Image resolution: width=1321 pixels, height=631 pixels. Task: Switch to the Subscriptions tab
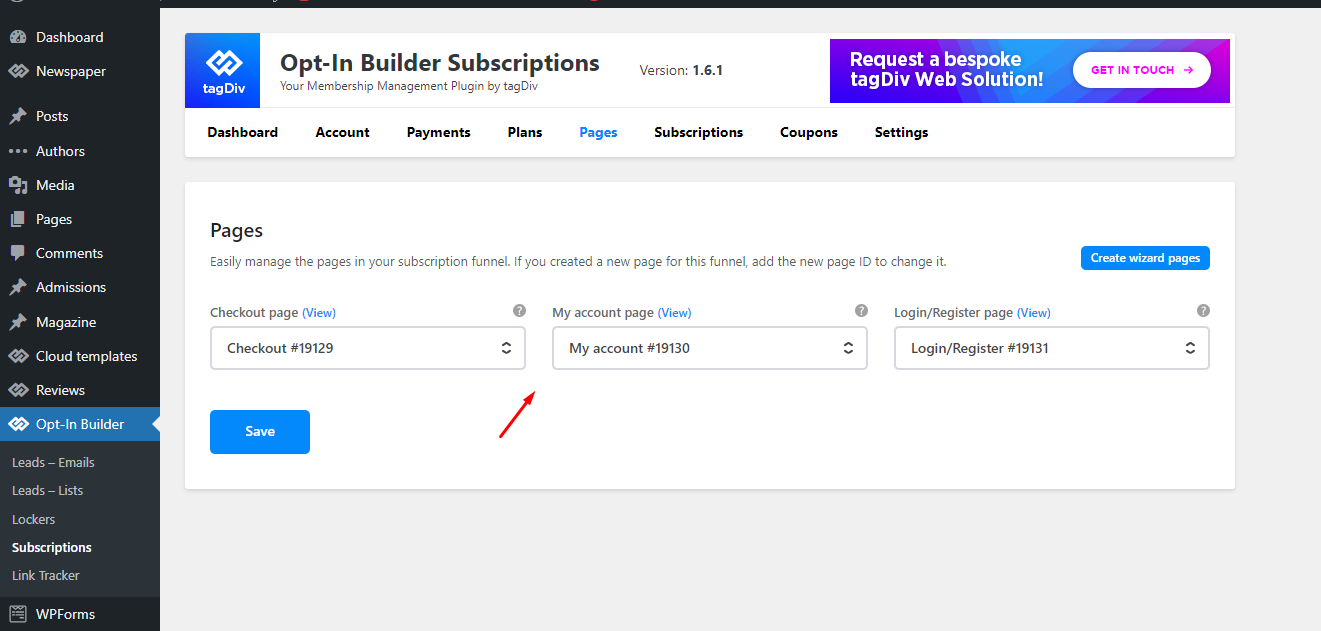point(699,132)
